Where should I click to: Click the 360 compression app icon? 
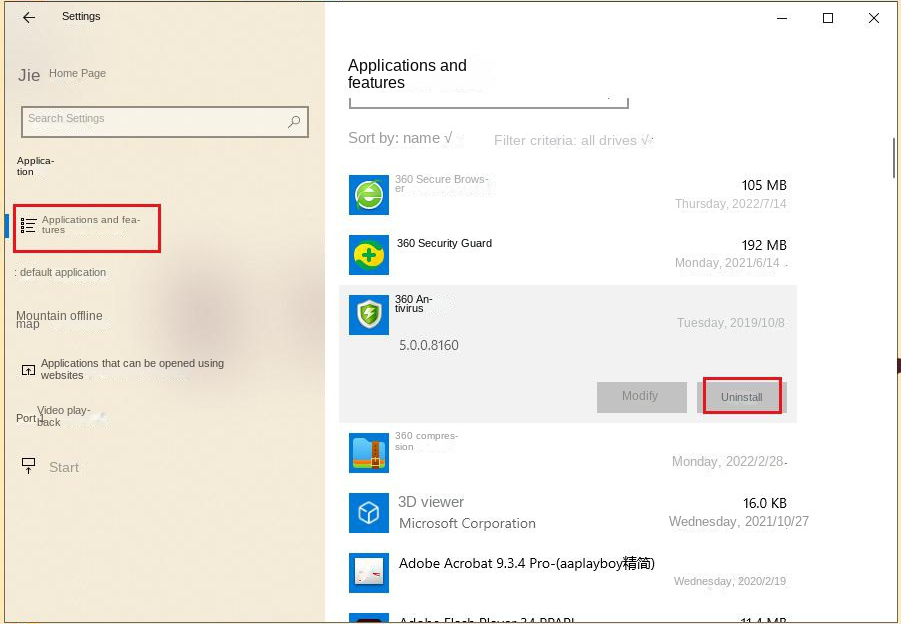tap(369, 452)
